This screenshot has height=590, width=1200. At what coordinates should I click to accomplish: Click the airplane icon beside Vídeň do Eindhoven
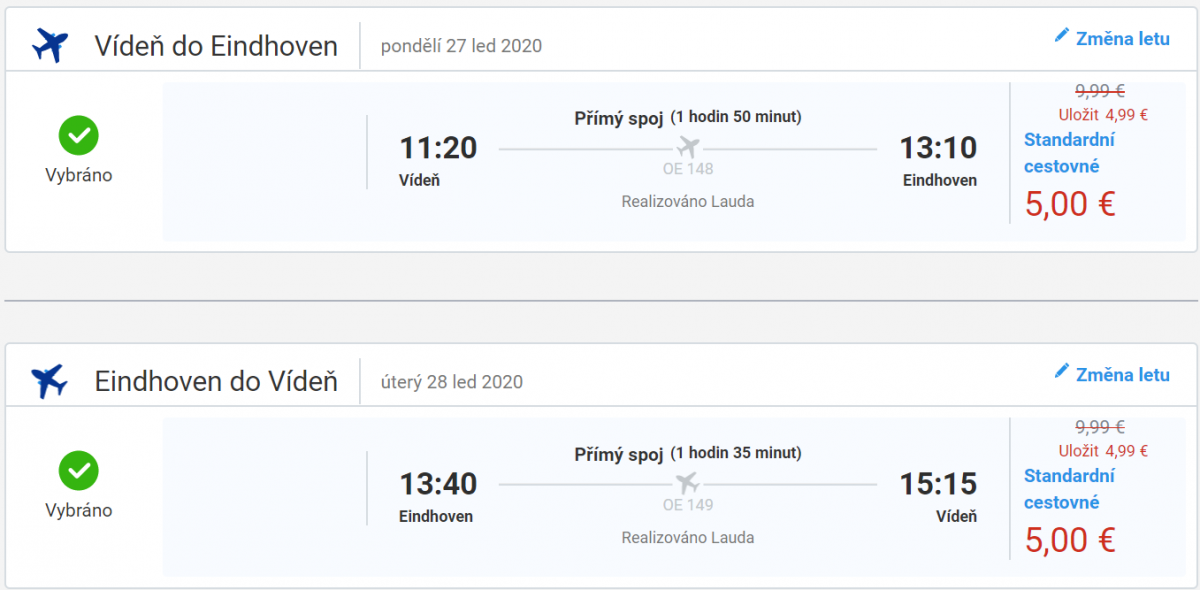coord(50,45)
